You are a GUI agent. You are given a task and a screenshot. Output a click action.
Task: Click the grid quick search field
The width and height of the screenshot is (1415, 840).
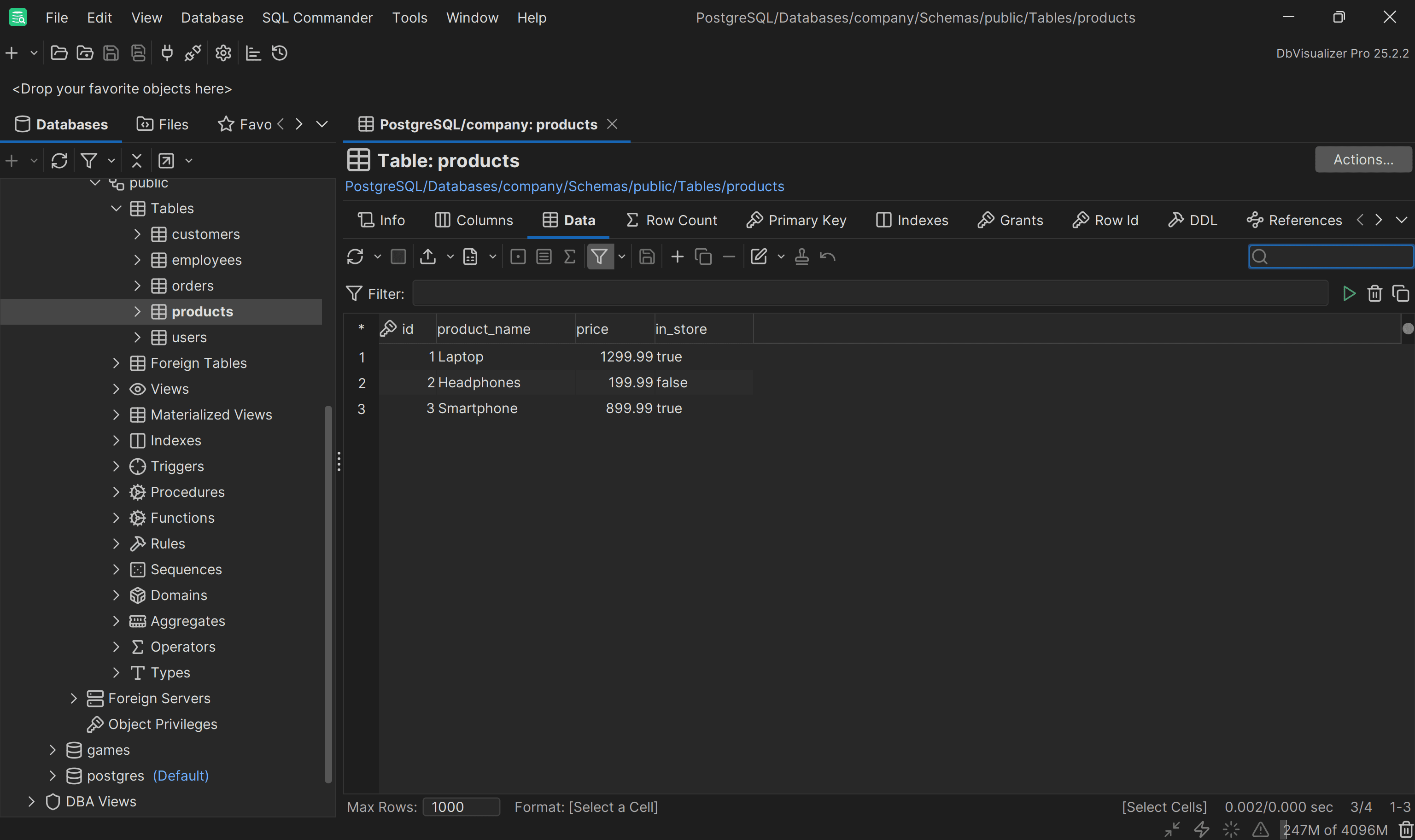click(x=1331, y=257)
